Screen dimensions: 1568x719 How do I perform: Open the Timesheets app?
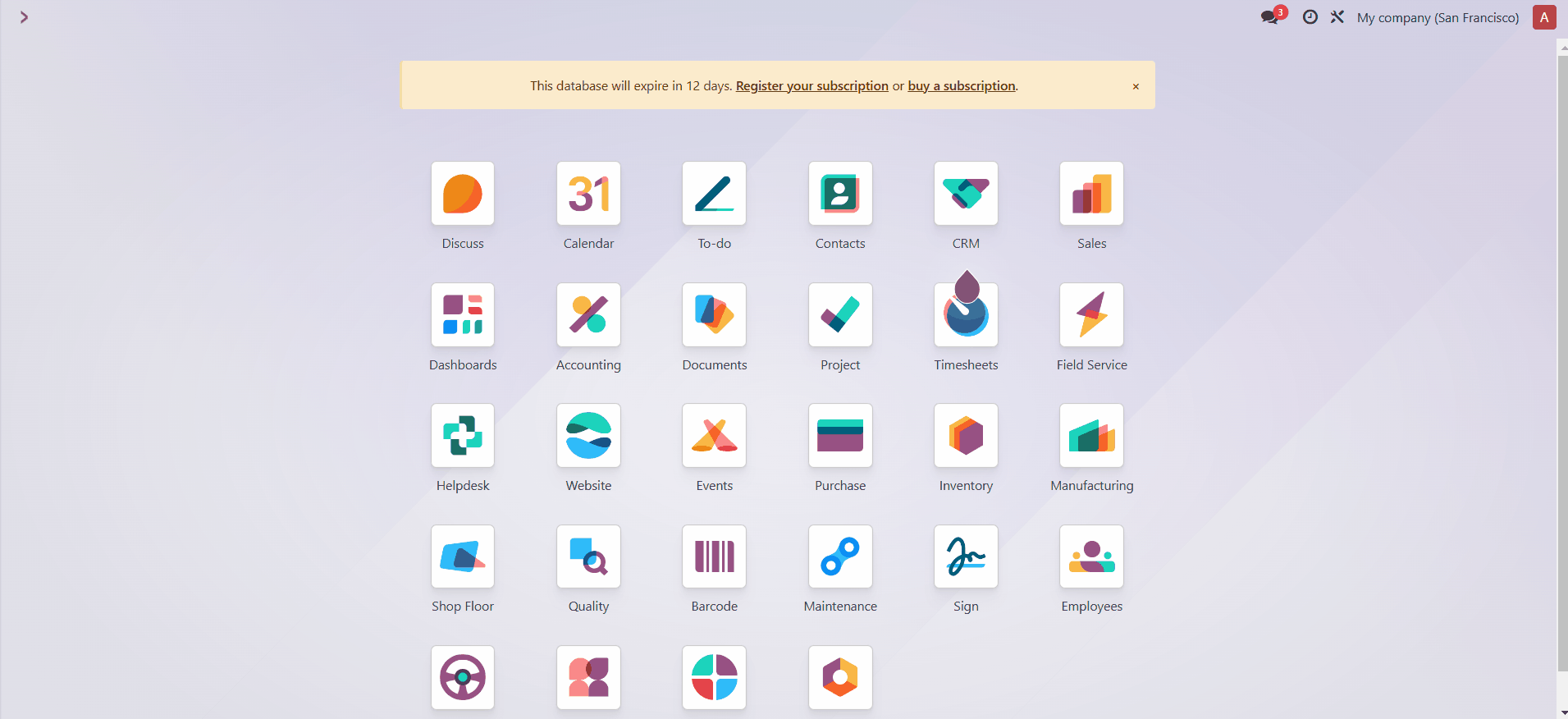click(x=966, y=315)
